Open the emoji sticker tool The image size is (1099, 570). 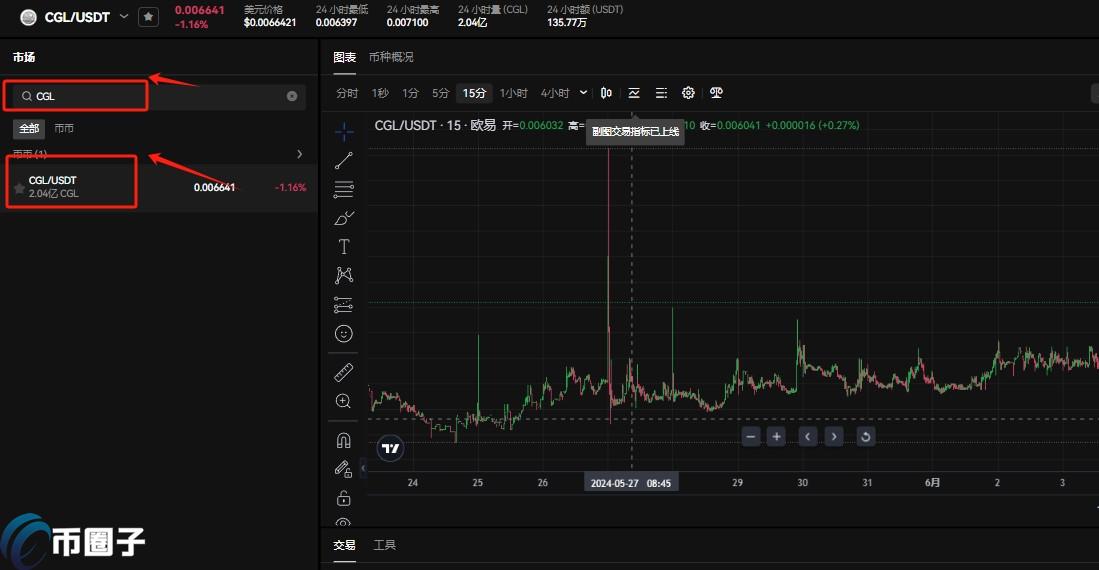coord(344,334)
